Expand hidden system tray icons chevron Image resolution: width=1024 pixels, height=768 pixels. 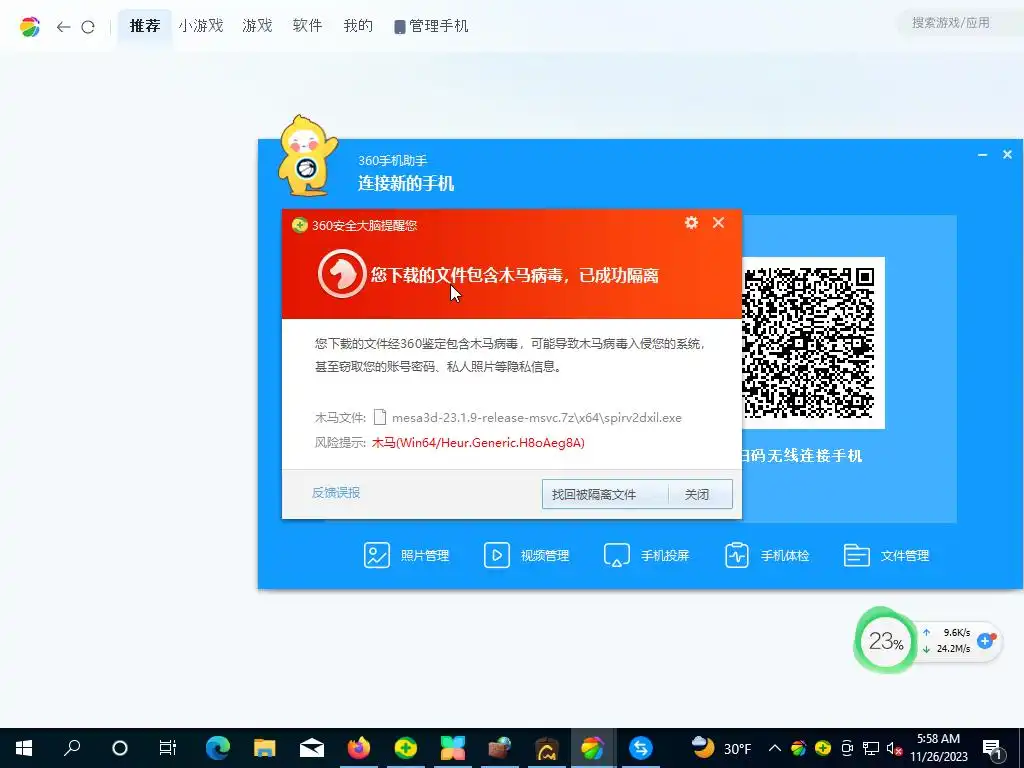tap(775, 748)
